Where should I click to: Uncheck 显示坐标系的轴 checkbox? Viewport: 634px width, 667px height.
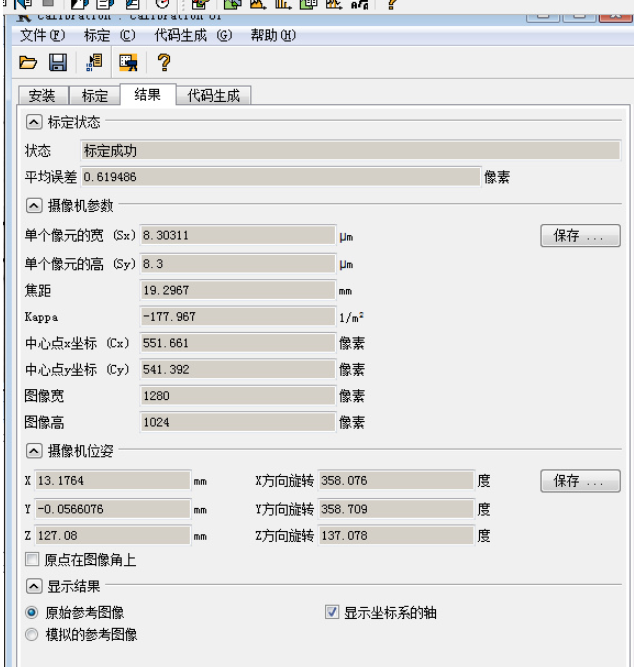331,612
